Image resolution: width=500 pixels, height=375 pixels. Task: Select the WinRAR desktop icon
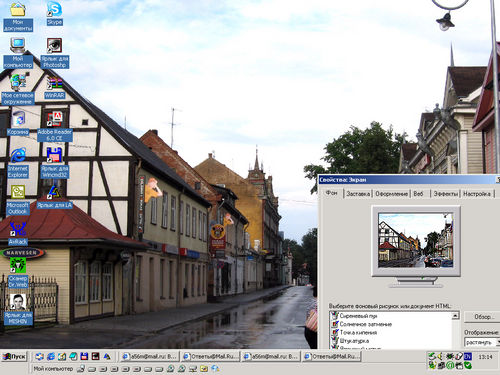tap(54, 88)
